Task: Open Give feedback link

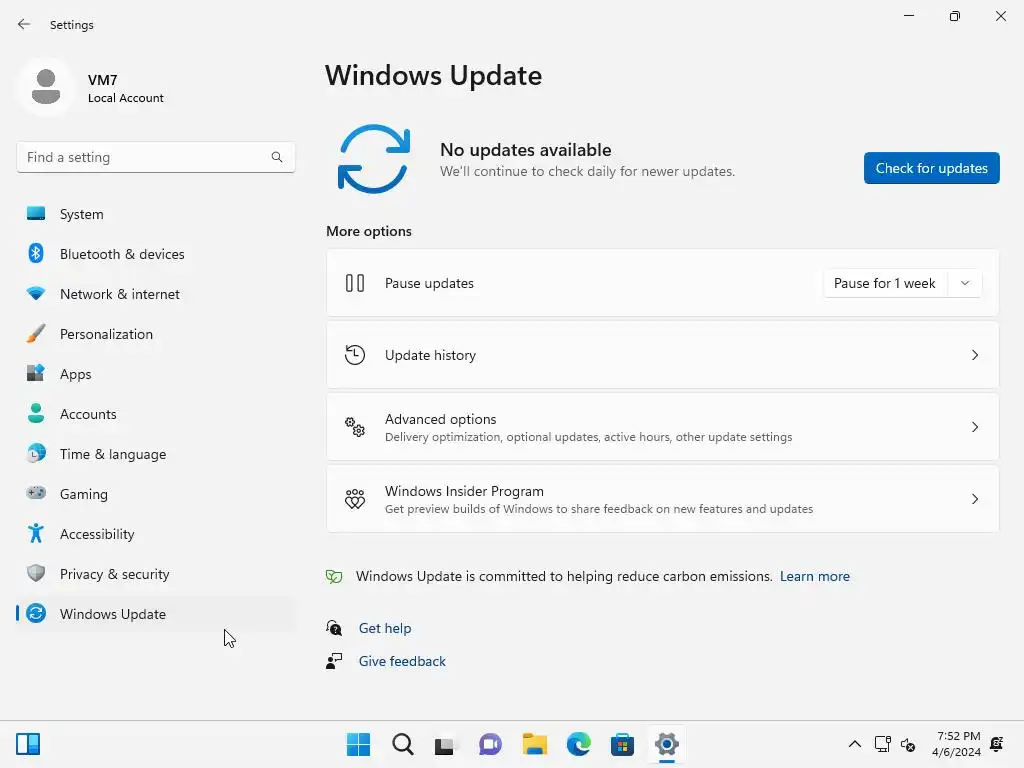Action: point(402,662)
